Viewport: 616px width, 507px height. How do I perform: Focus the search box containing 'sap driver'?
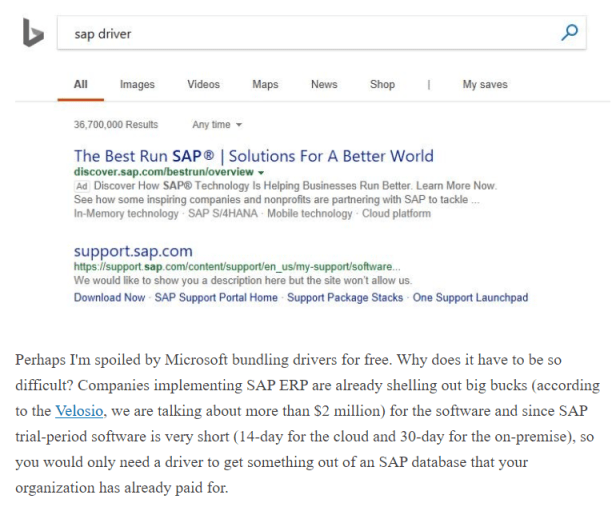point(321,33)
